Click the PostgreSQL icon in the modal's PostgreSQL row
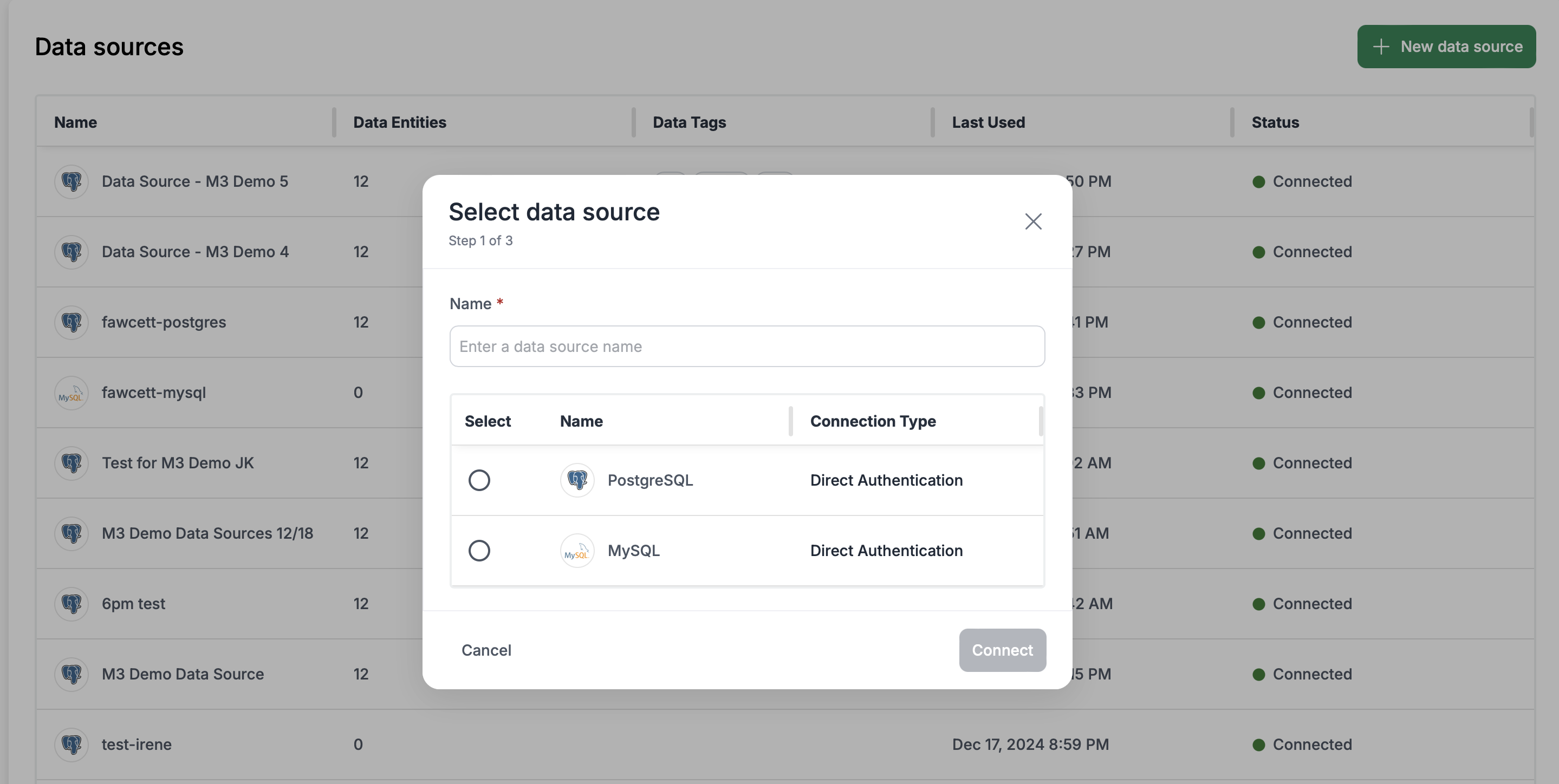 (577, 480)
